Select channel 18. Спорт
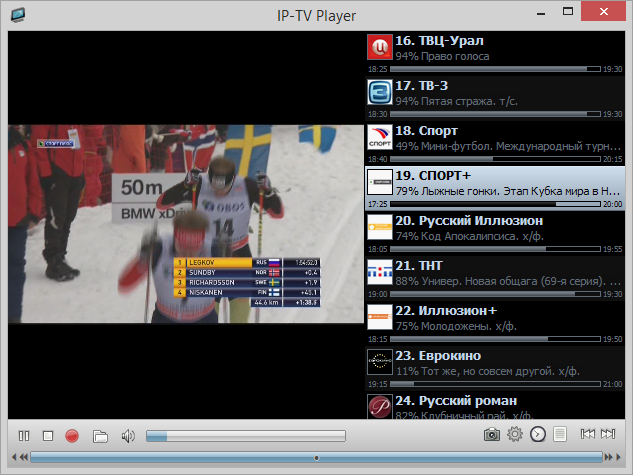This screenshot has height=475, width=633. (x=495, y=144)
